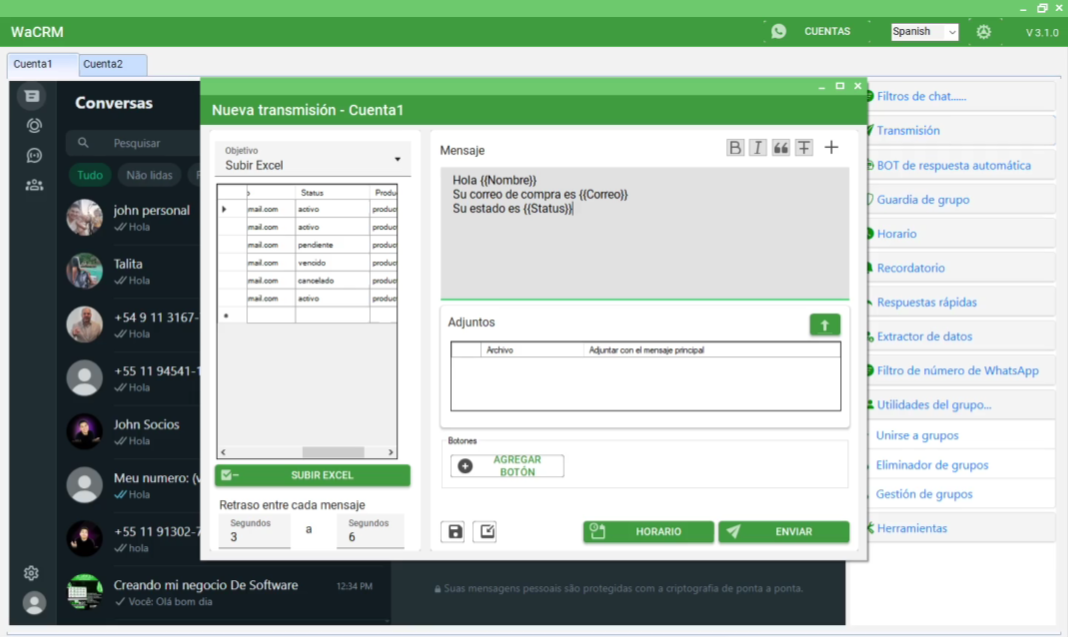The height and width of the screenshot is (637, 1068).
Task: Open WaCRM settings via the top gear icon
Action: tap(983, 31)
